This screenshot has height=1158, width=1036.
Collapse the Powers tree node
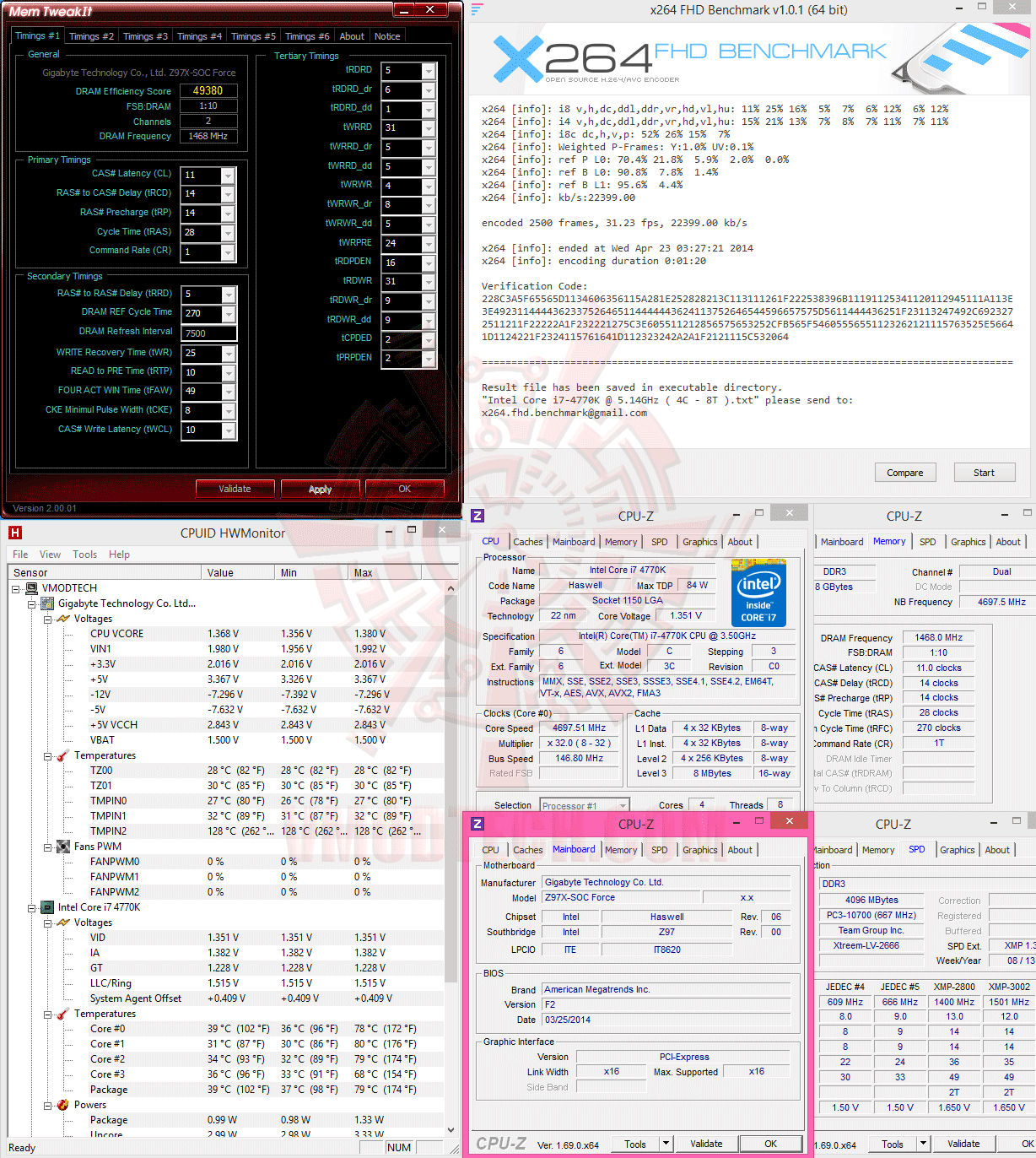coord(48,1105)
